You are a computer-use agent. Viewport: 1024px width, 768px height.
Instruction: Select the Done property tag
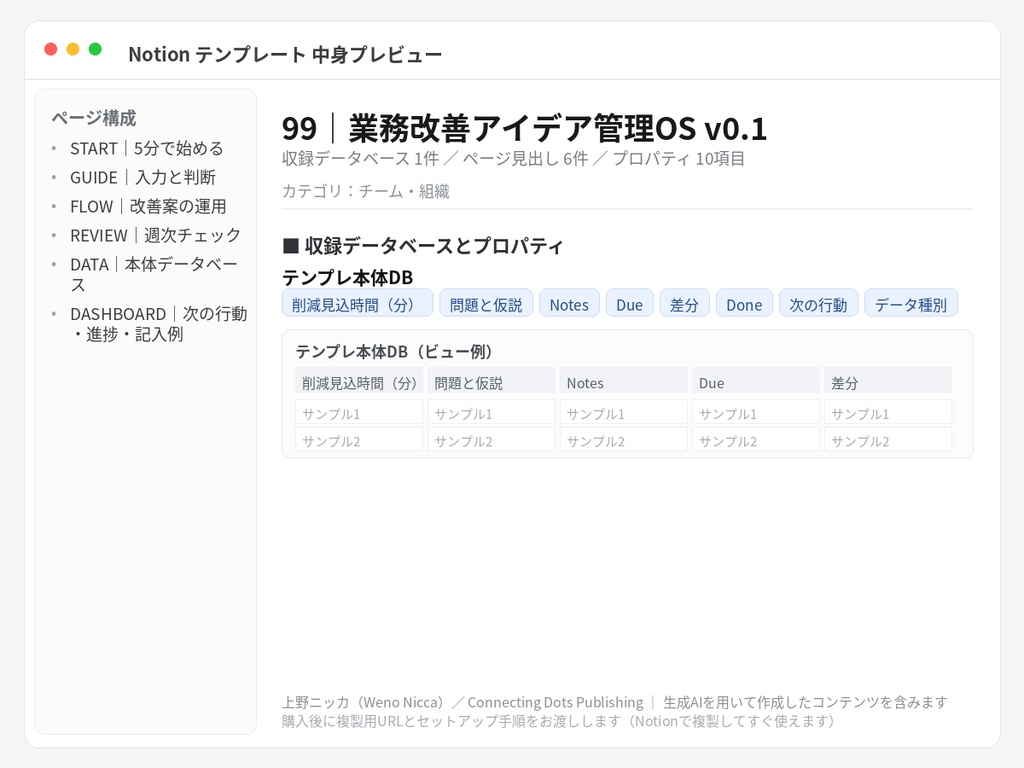pos(744,303)
